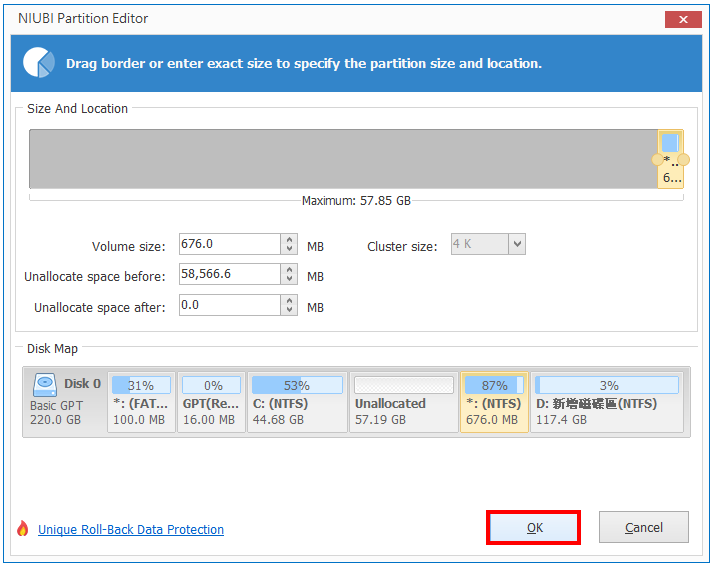Open the Cluster size dropdown
This screenshot has height=567, width=719.
coord(517,244)
